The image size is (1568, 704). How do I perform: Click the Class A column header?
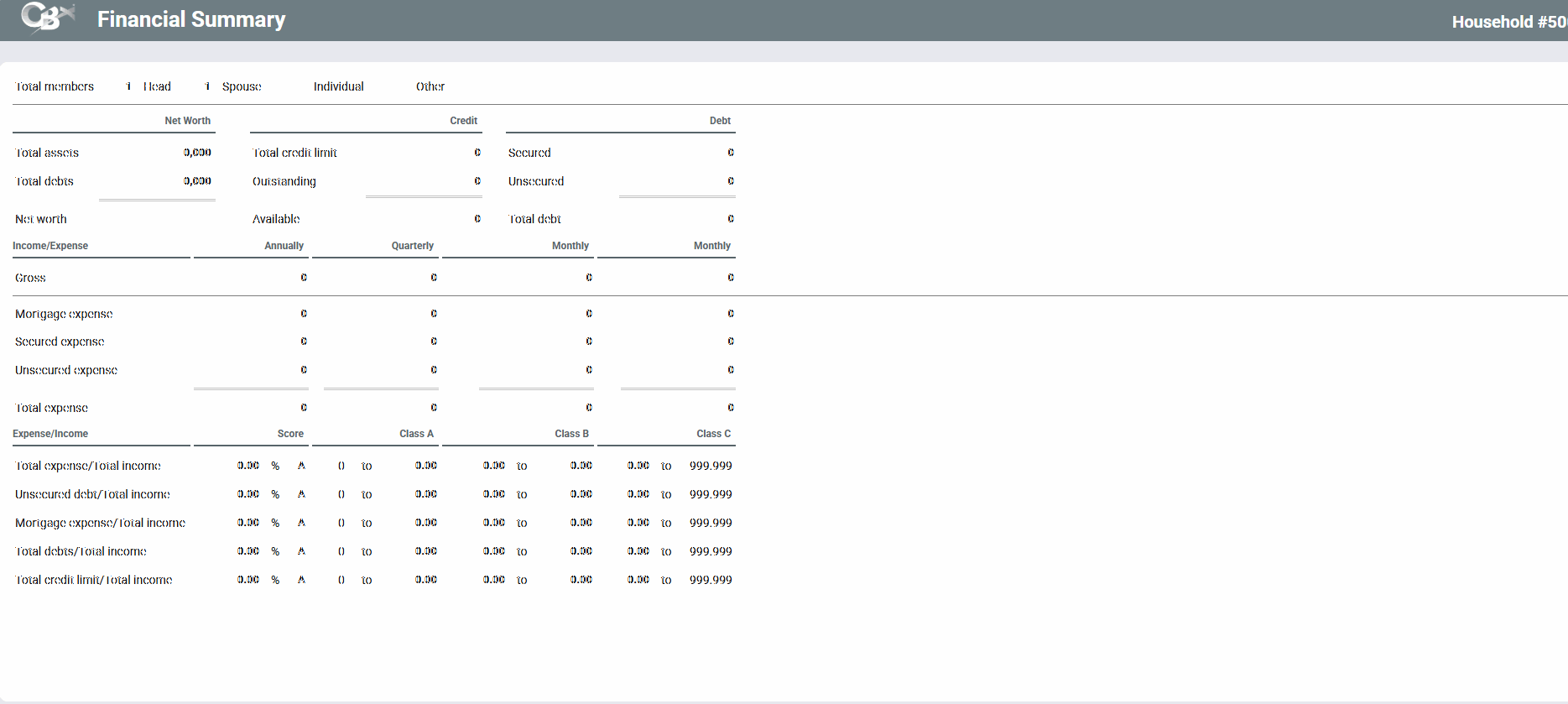(x=416, y=434)
